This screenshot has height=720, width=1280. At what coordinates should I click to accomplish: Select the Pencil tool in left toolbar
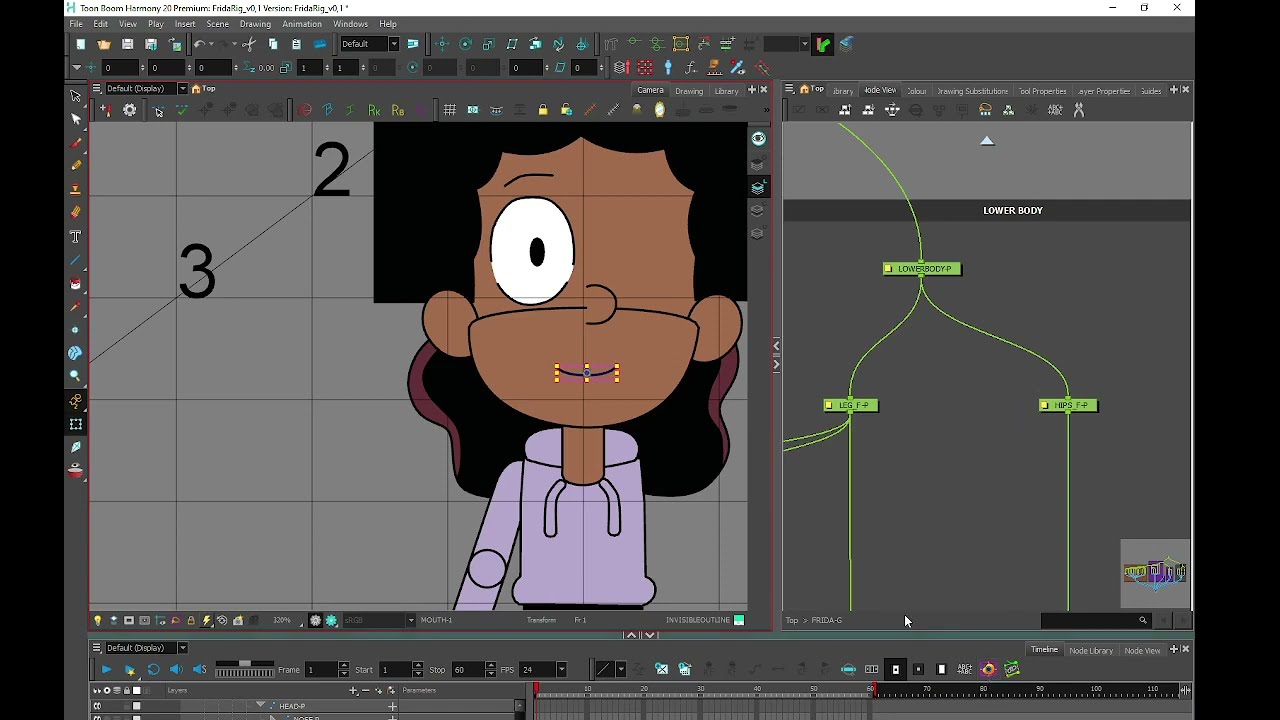(76, 165)
